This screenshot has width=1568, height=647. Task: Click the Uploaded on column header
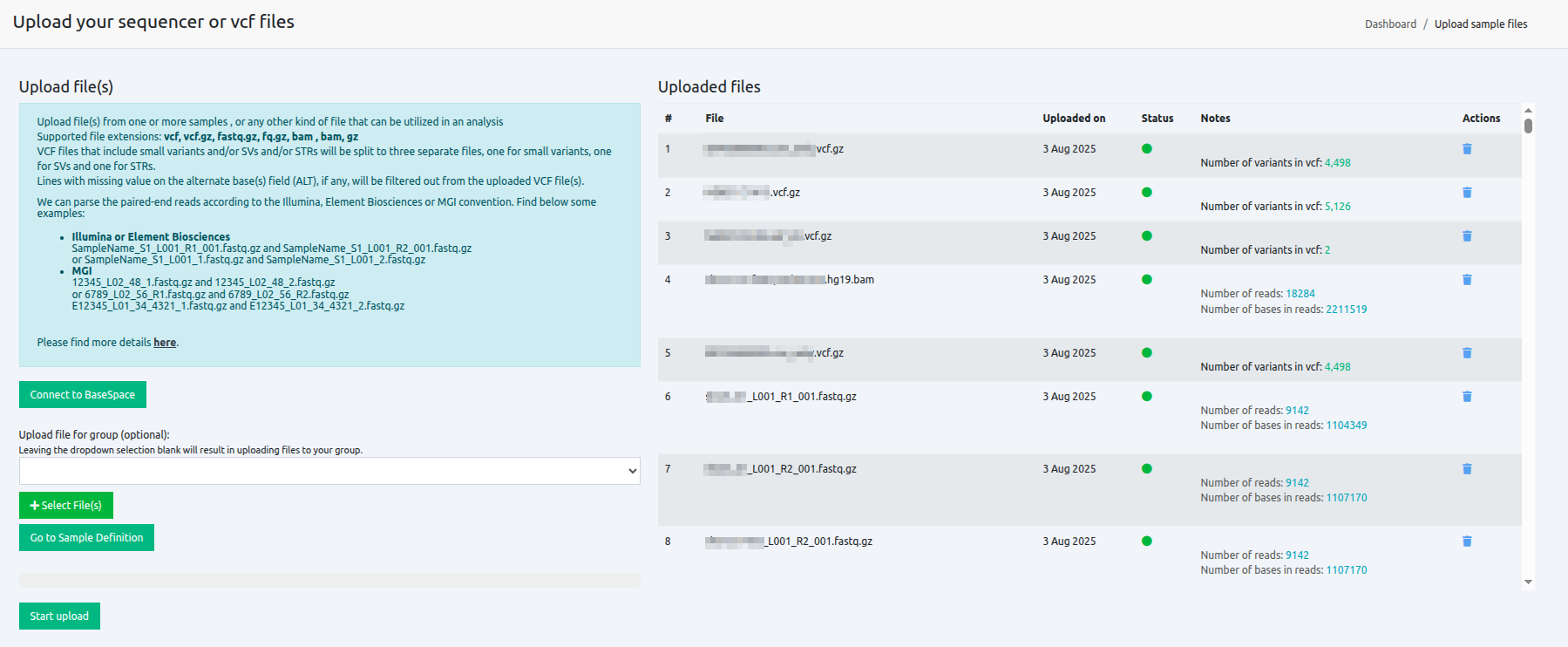pyautogui.click(x=1074, y=119)
